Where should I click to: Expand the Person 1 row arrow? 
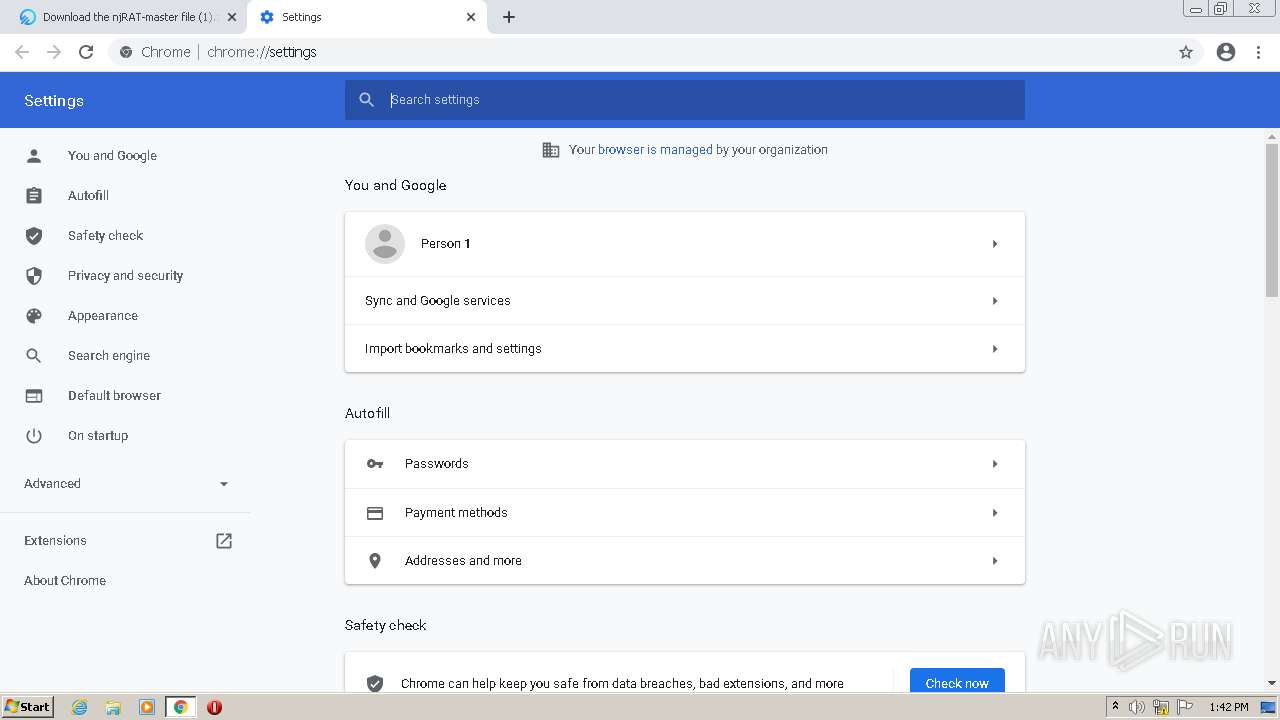tap(995, 244)
